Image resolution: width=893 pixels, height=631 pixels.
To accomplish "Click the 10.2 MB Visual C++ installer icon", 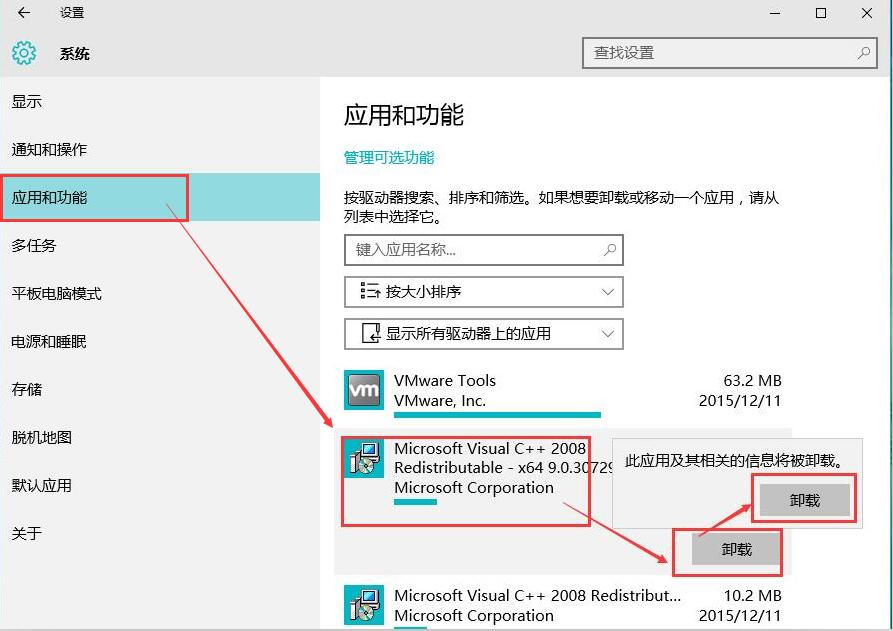I will tap(364, 605).
